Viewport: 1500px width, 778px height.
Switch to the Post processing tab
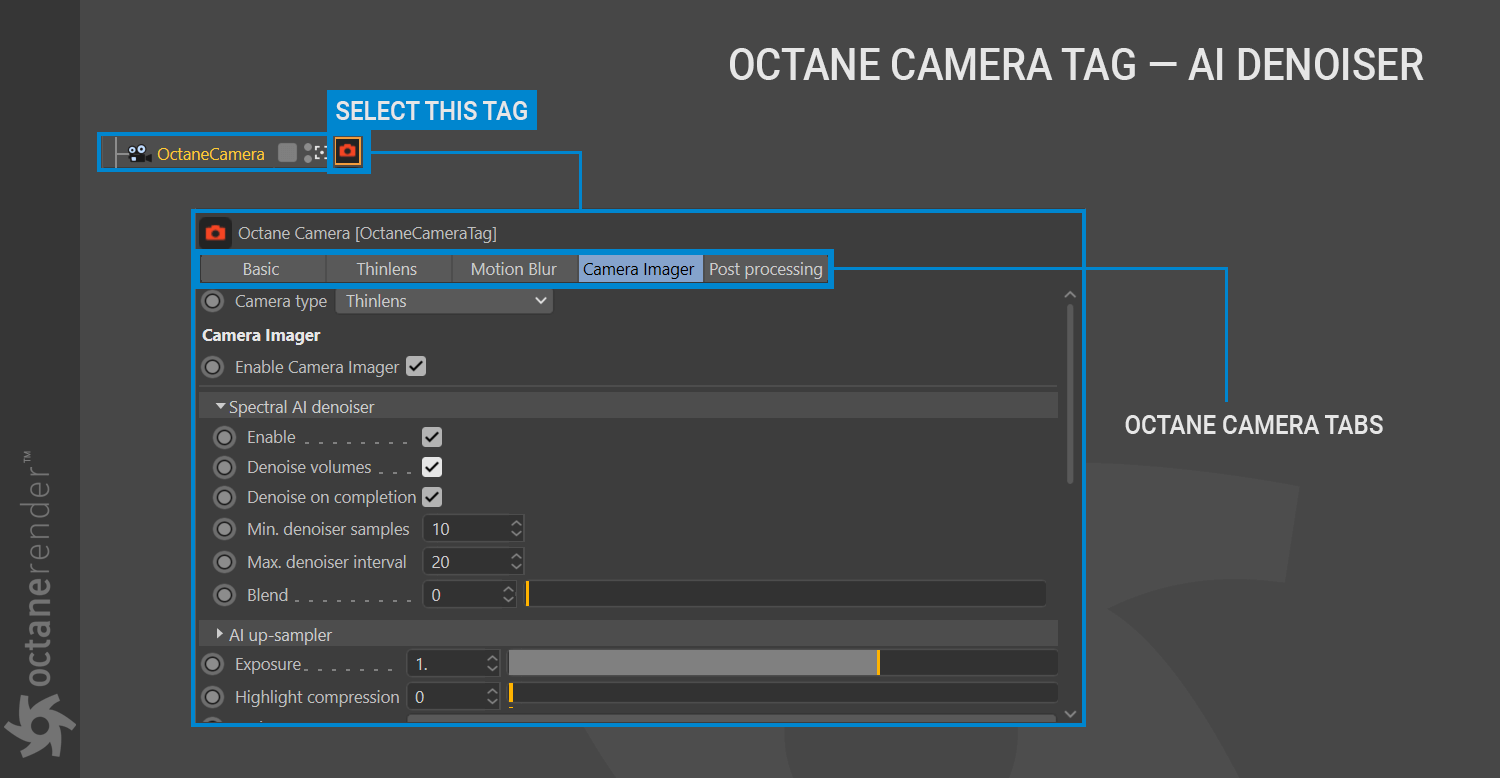[766, 269]
